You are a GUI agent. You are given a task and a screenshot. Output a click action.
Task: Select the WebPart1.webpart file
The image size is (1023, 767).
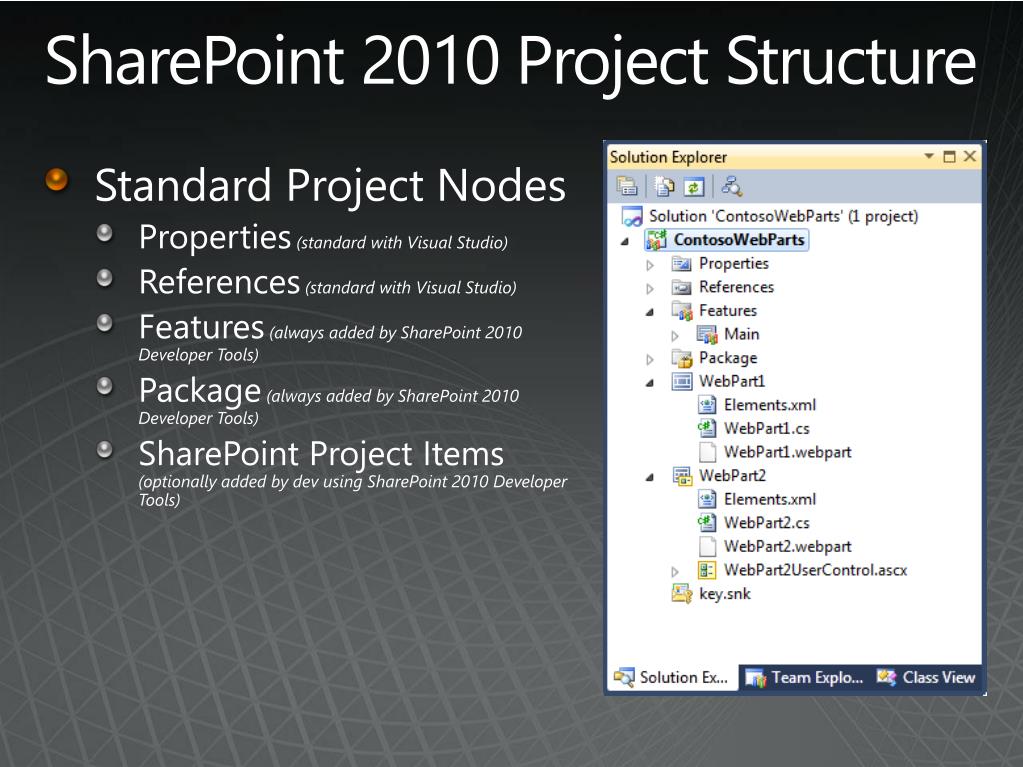click(x=787, y=452)
